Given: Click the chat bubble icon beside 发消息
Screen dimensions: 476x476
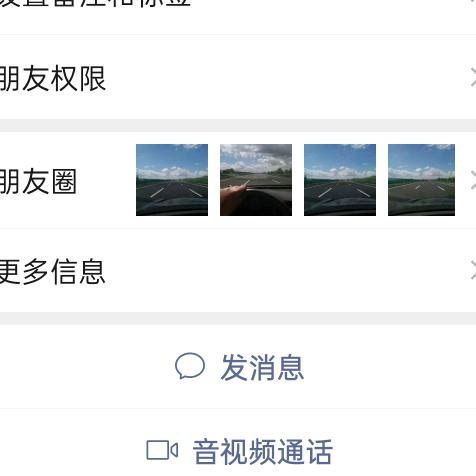Looking at the screenshot, I should [x=190, y=366].
